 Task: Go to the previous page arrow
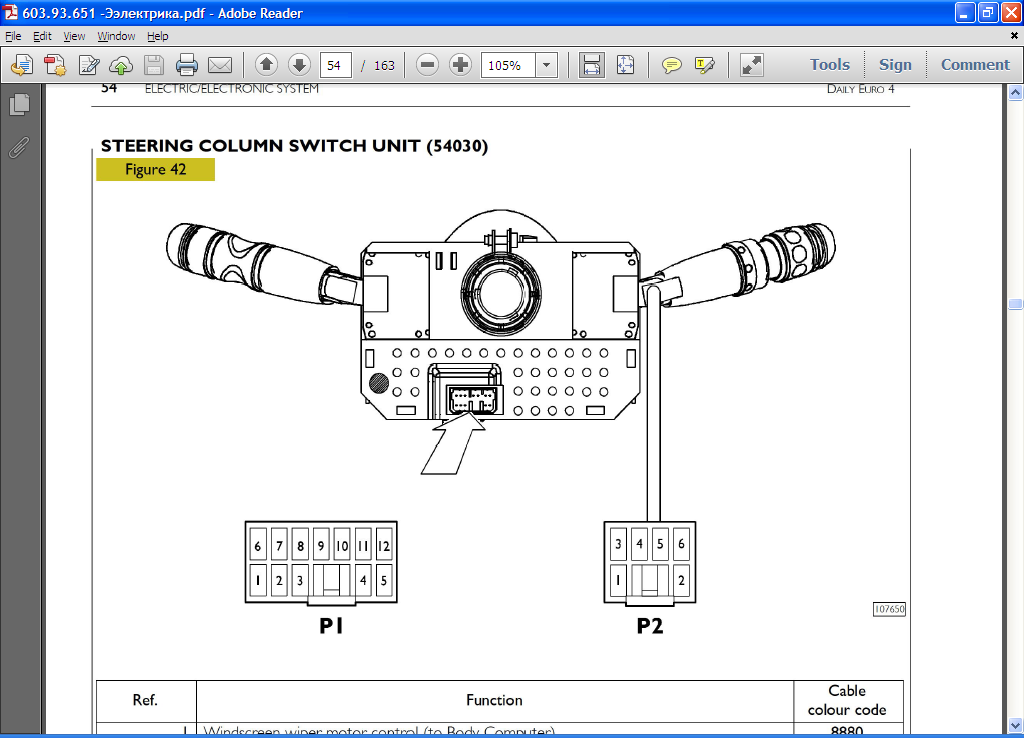[266, 65]
